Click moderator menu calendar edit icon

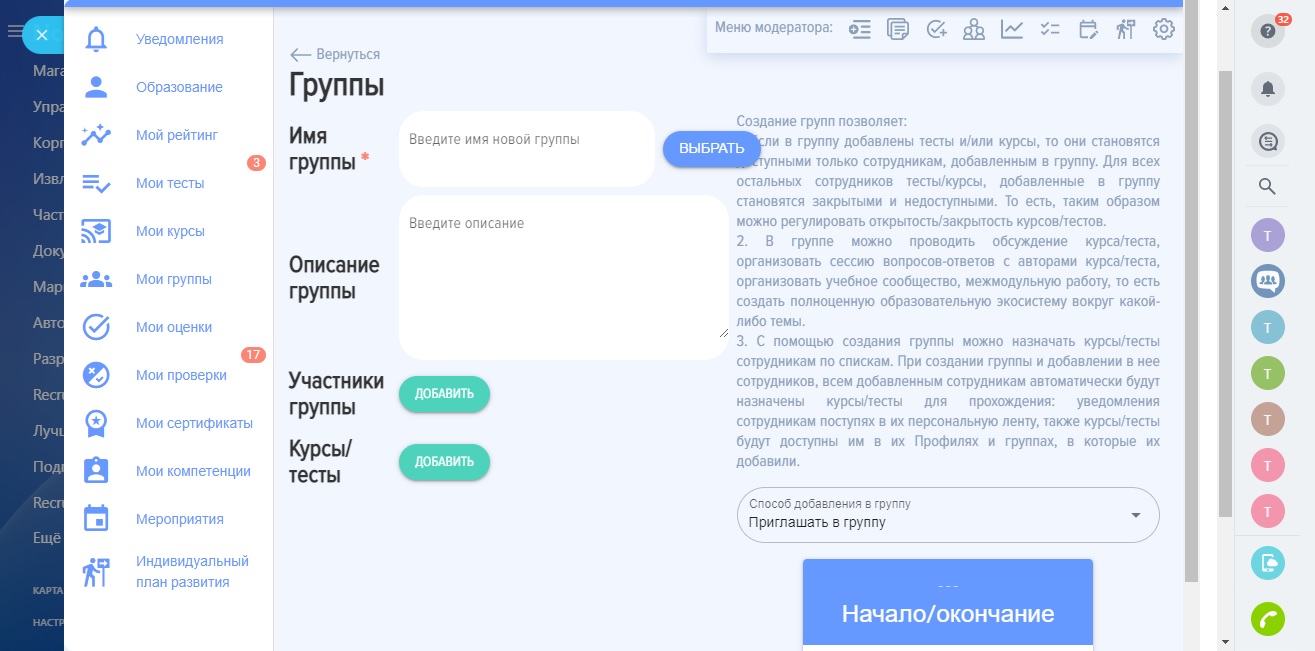coord(1088,29)
